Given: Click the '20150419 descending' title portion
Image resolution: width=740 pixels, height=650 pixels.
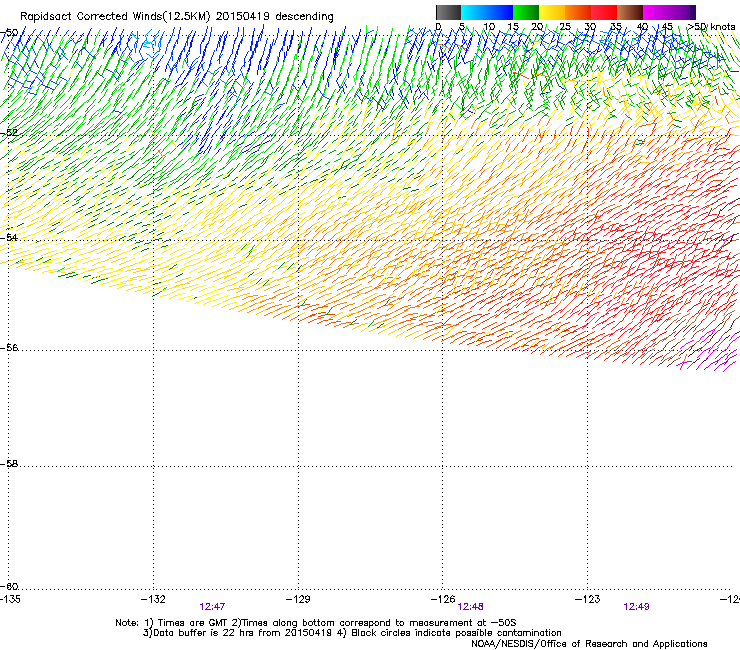Looking at the screenshot, I should (x=275, y=17).
